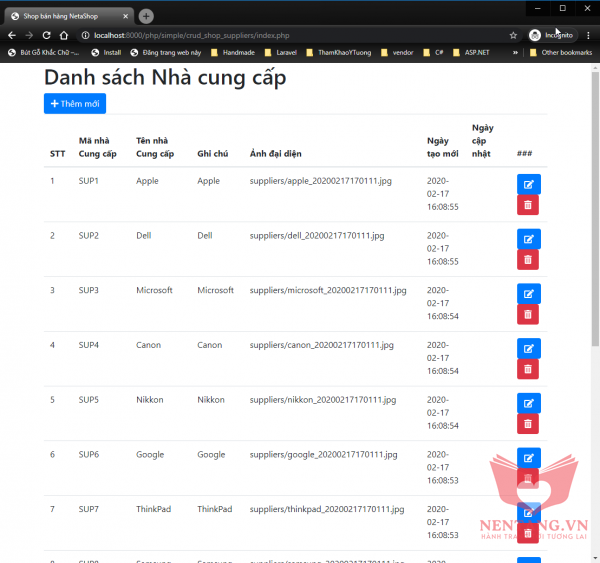Click the delete icon for Apple supplier

tap(527, 205)
